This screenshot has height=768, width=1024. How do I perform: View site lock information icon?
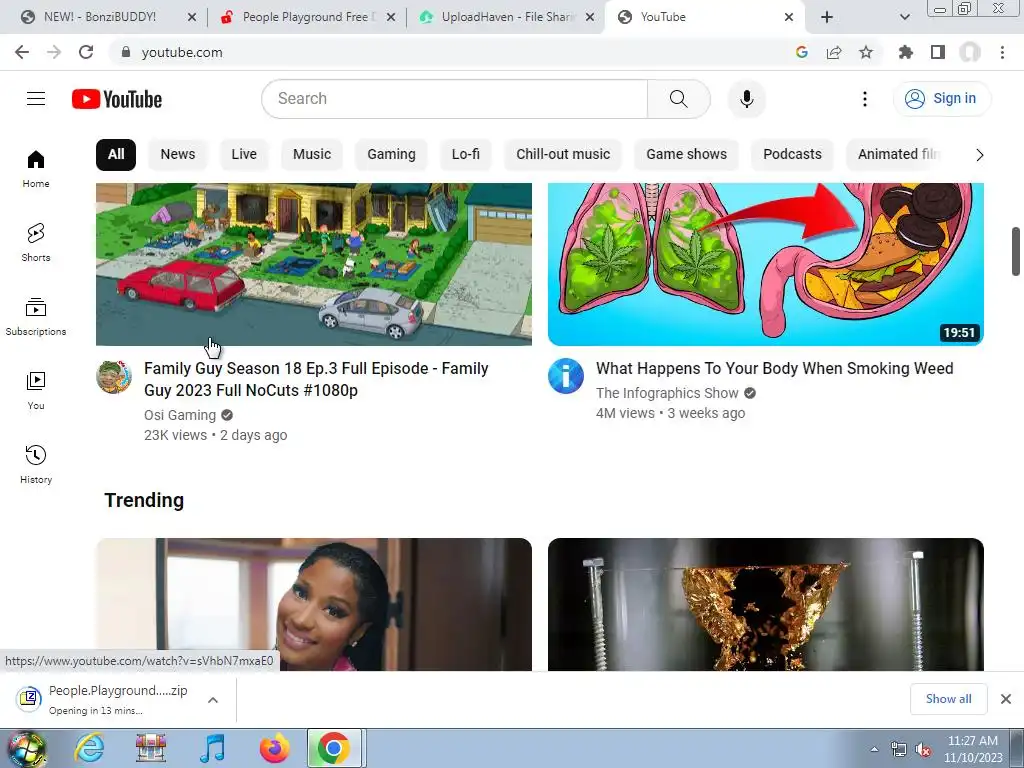[x=126, y=52]
